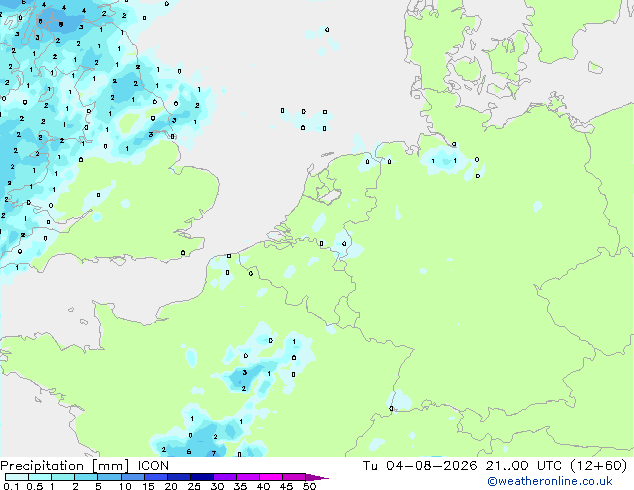Image resolution: width=634 pixels, height=490 pixels.
Task: Select the 25–30 mm navy legend swatch
Action: tap(202, 477)
